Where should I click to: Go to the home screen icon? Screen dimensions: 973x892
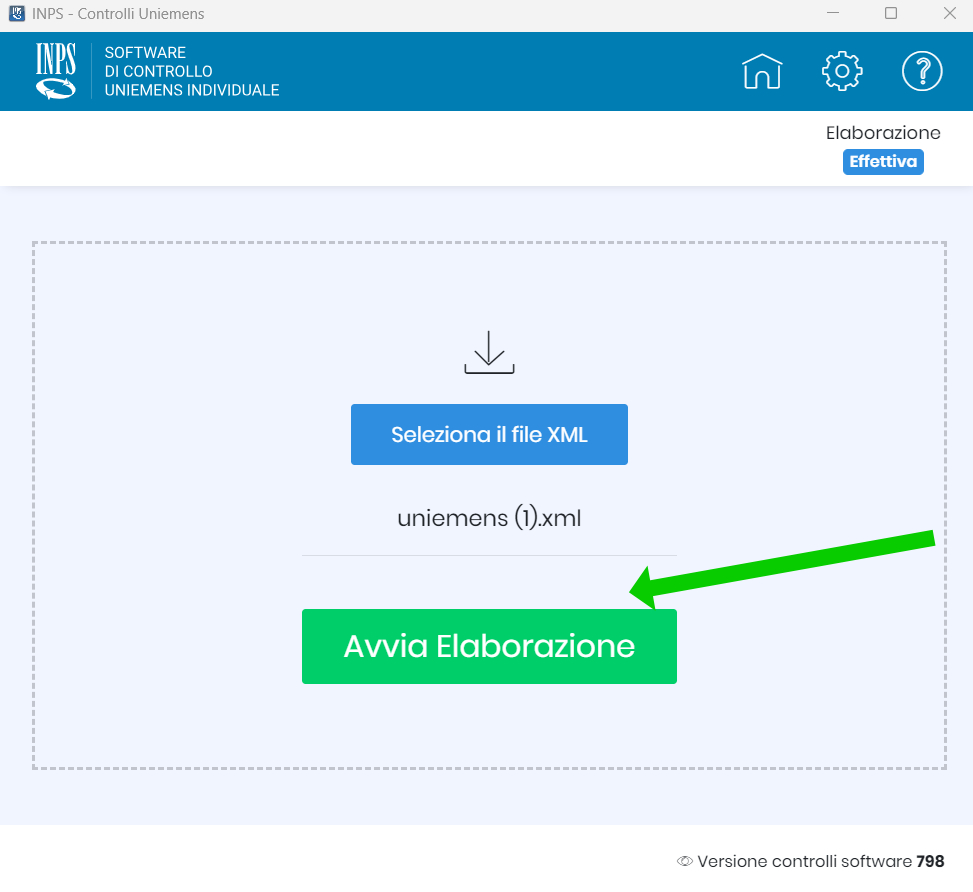(x=761, y=71)
